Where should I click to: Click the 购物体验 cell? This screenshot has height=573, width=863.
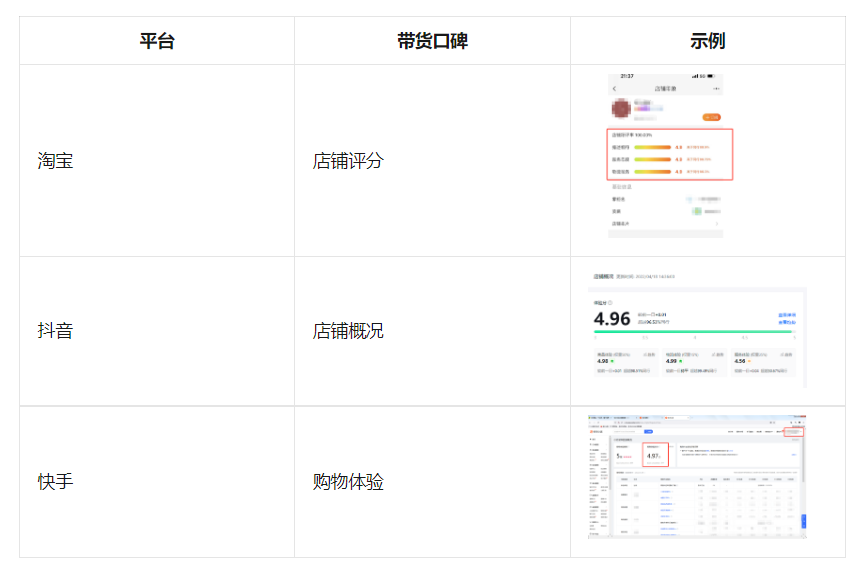pyautogui.click(x=432, y=482)
